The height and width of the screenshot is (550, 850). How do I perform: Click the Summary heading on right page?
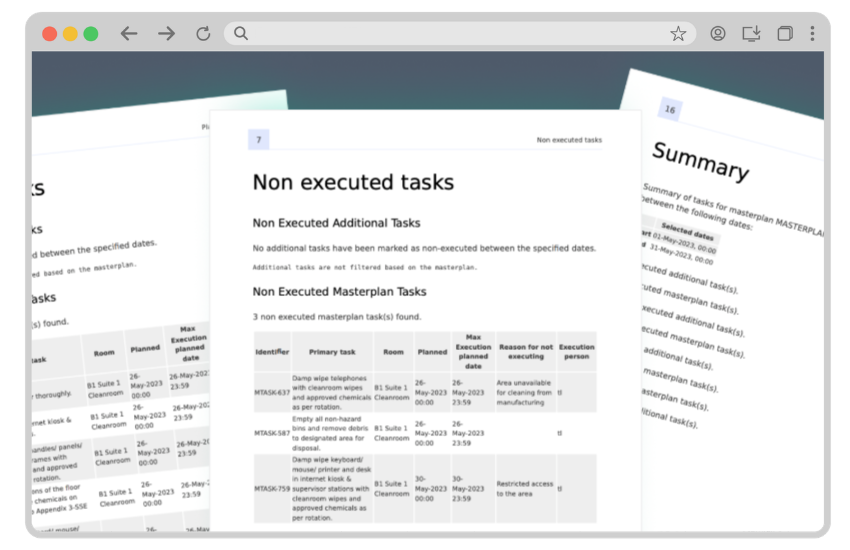(700, 162)
